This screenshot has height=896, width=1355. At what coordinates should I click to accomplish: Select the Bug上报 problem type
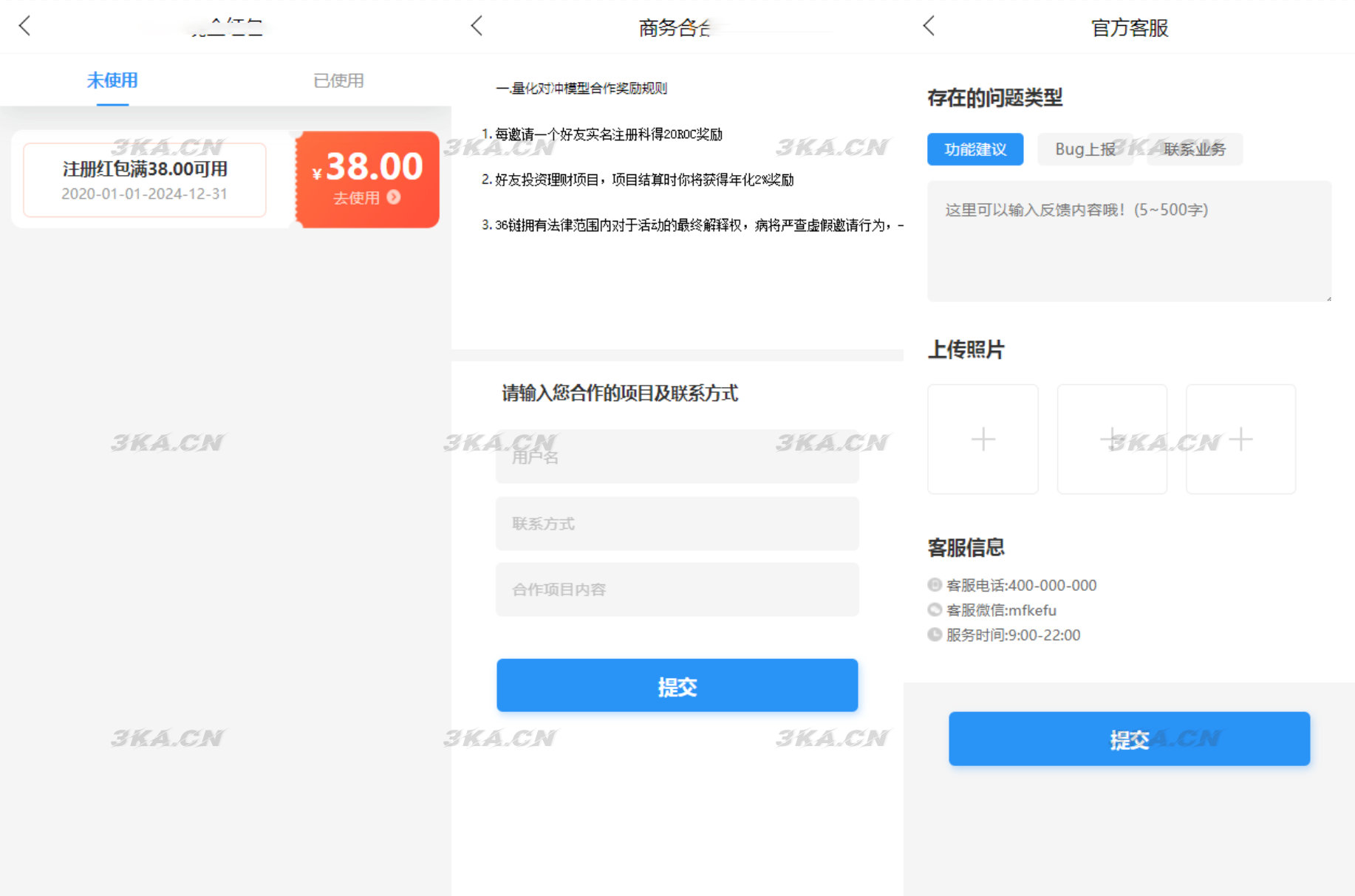[x=1085, y=149]
